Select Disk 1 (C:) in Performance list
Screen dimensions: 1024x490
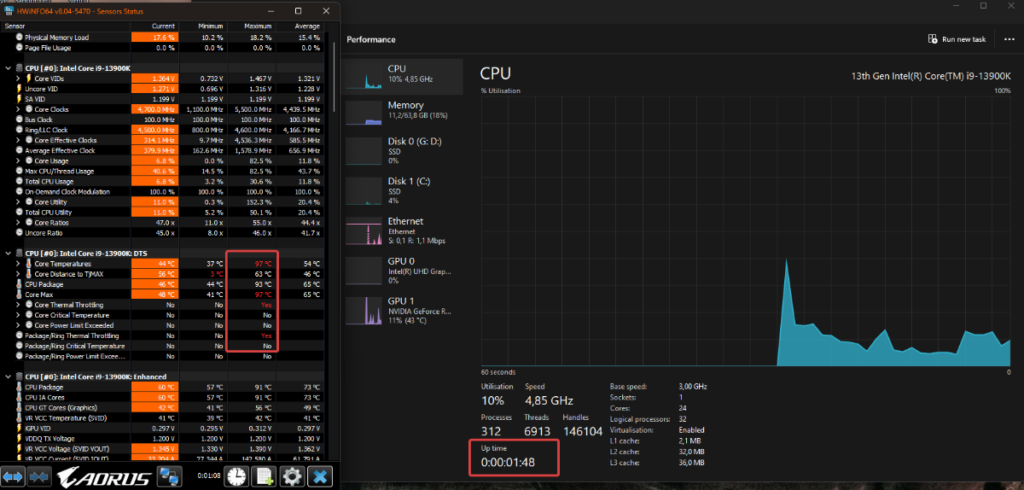coord(403,190)
